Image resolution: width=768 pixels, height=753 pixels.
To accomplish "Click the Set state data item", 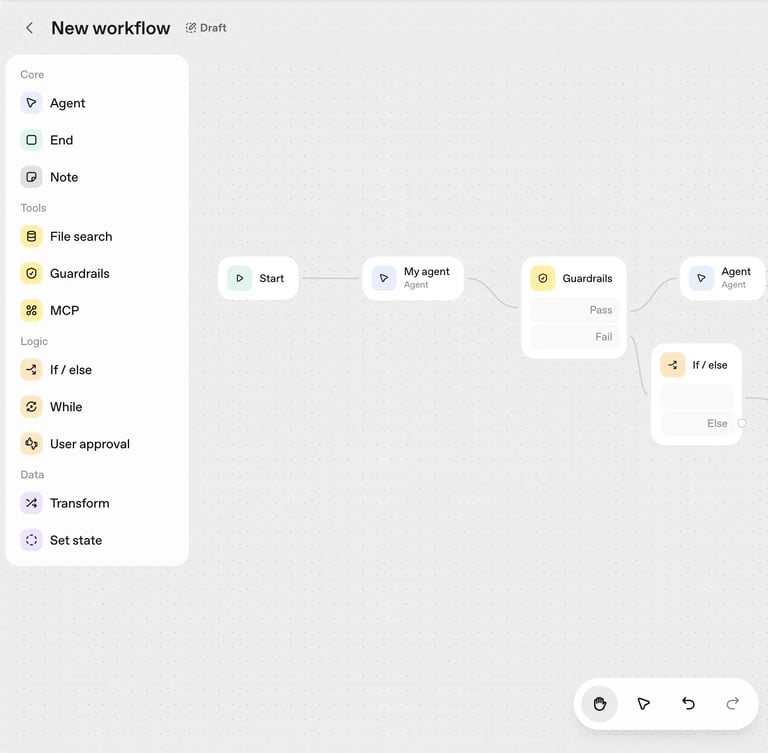I will pos(97,540).
